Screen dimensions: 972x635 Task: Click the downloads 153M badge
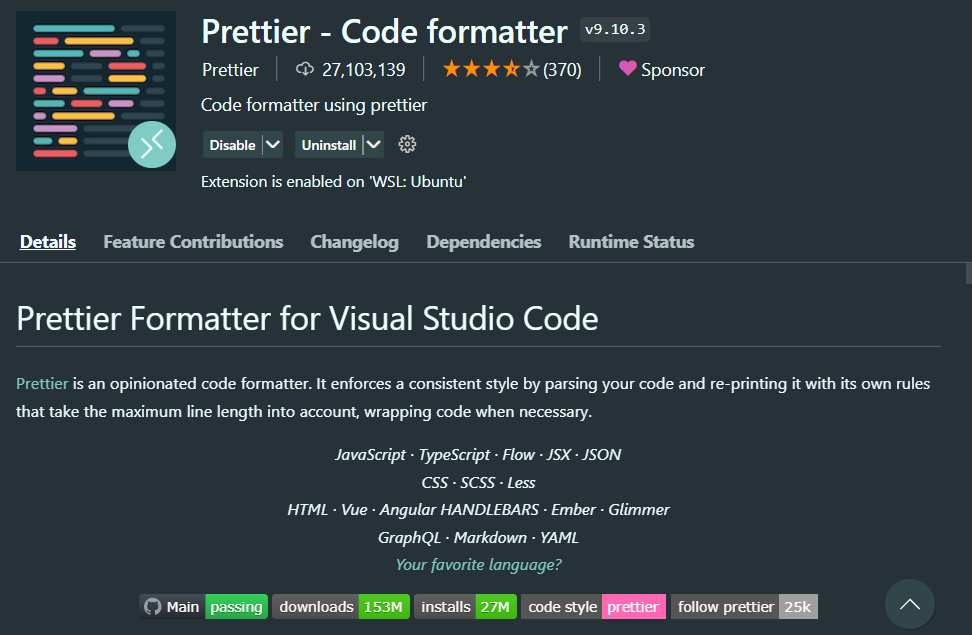(x=341, y=606)
